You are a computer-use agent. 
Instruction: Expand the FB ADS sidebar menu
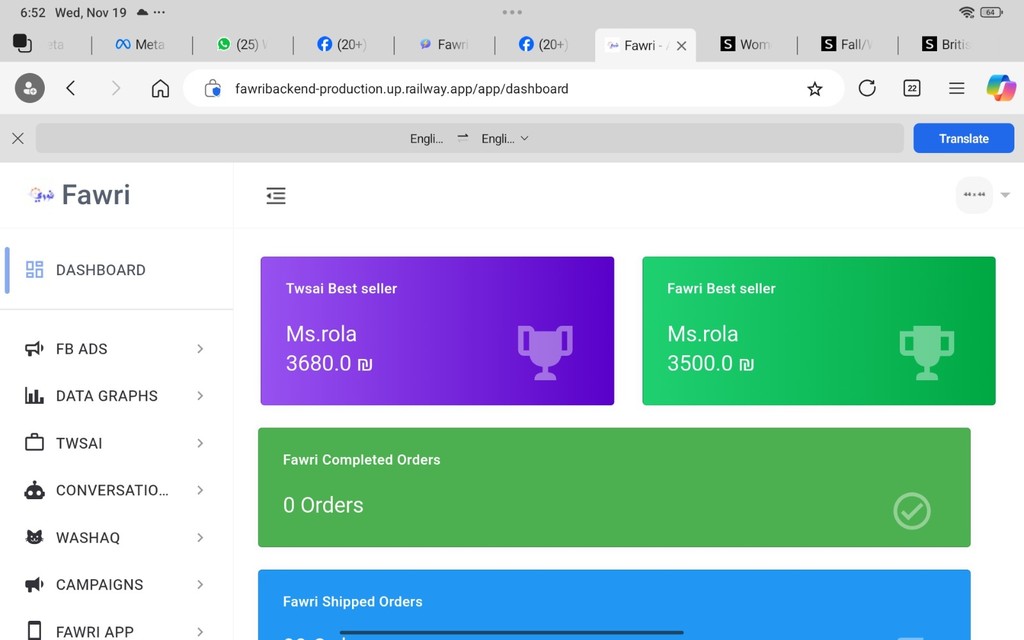(115, 349)
